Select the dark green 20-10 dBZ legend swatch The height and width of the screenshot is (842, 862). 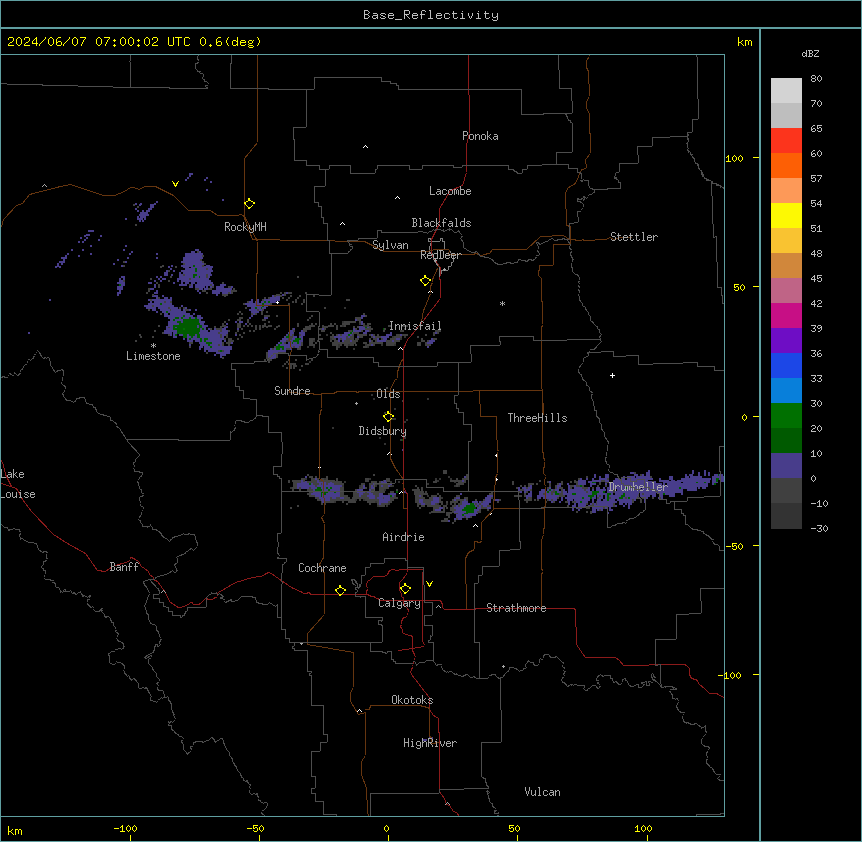(786, 441)
